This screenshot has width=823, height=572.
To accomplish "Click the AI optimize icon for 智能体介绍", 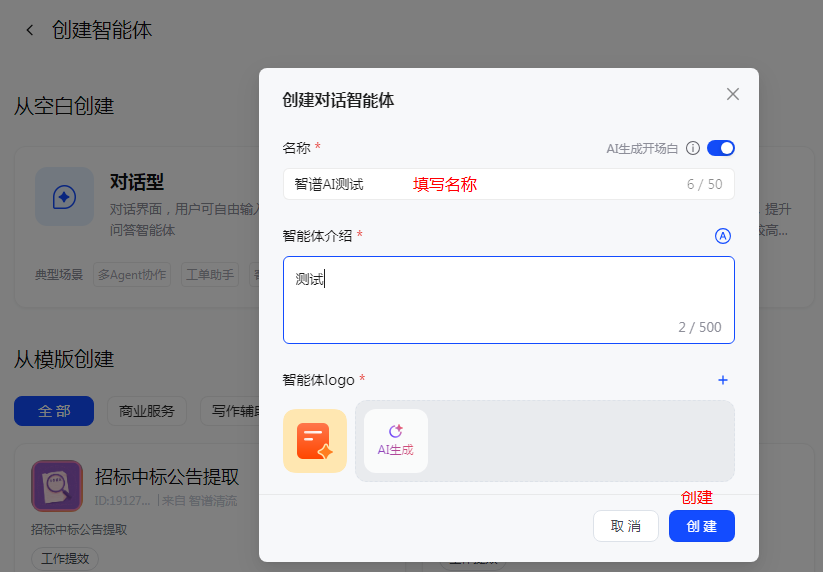I will (723, 236).
